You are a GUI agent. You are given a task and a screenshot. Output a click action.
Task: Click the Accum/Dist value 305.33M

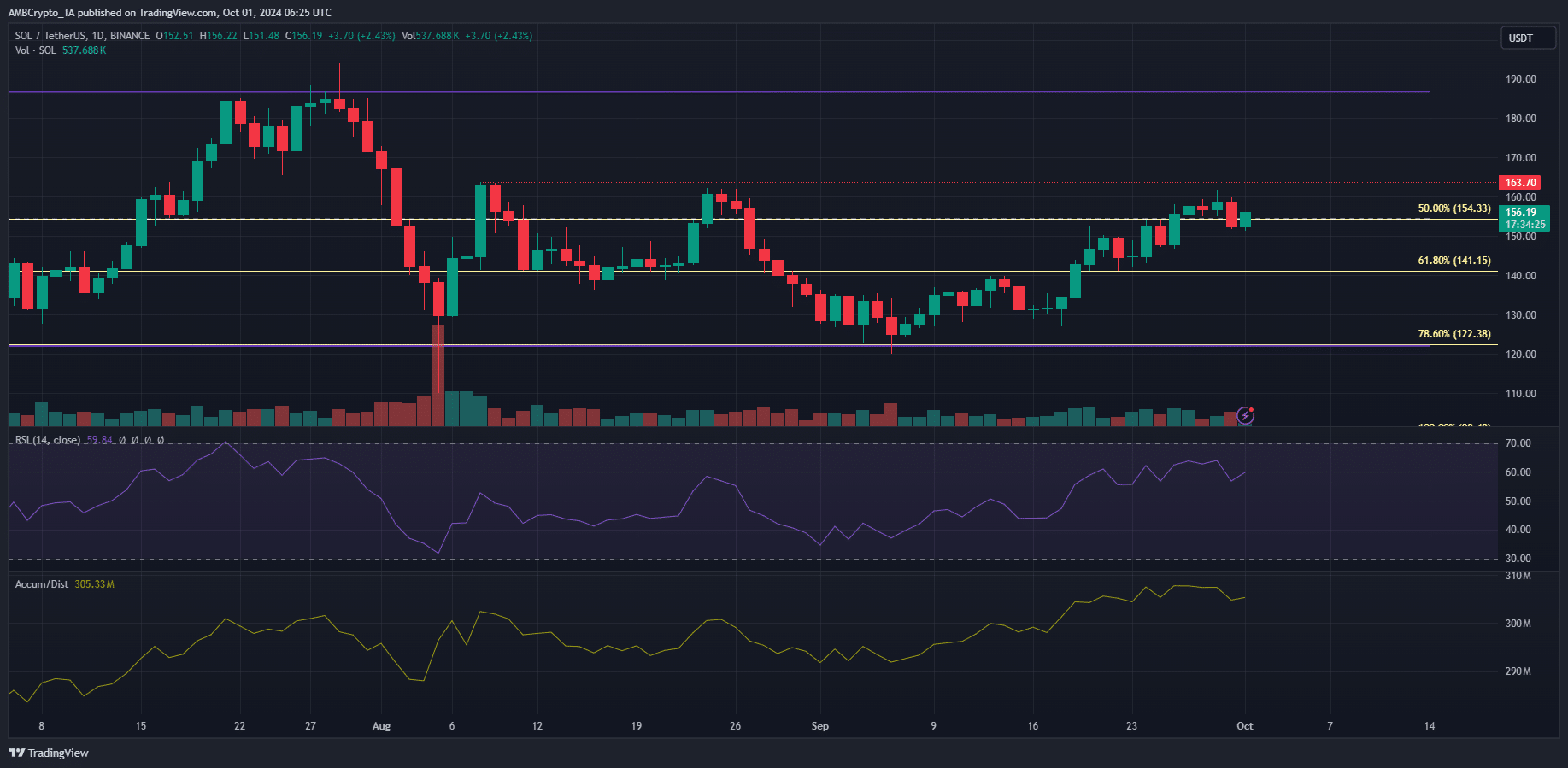[x=94, y=584]
